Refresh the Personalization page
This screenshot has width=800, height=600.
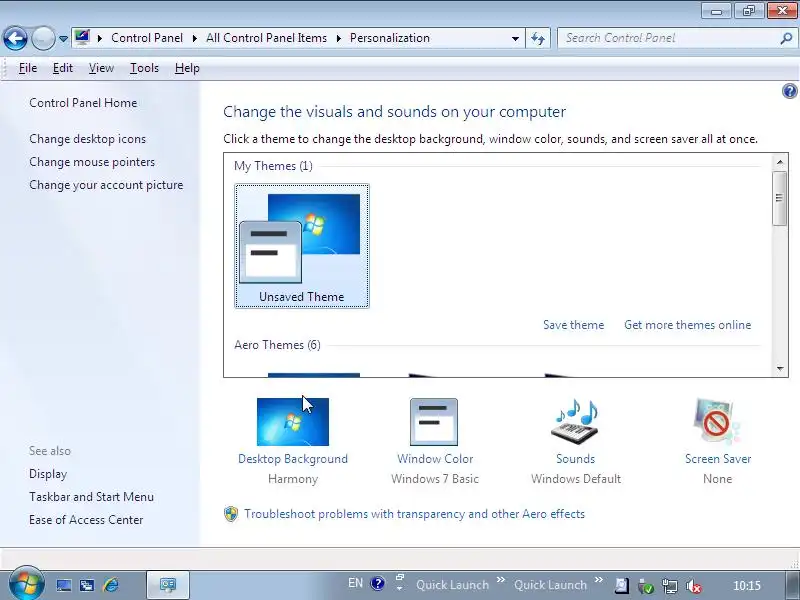(x=538, y=38)
